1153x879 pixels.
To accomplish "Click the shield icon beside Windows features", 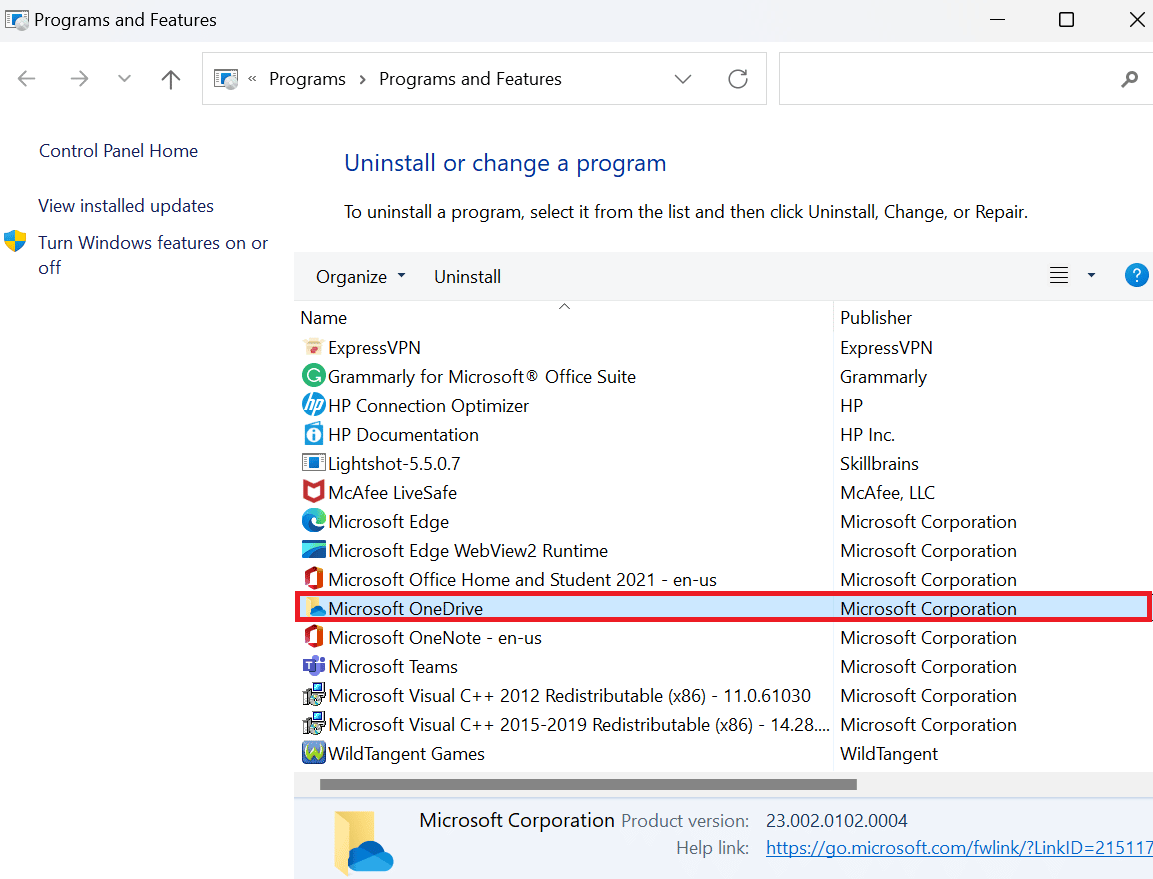I will 15,241.
